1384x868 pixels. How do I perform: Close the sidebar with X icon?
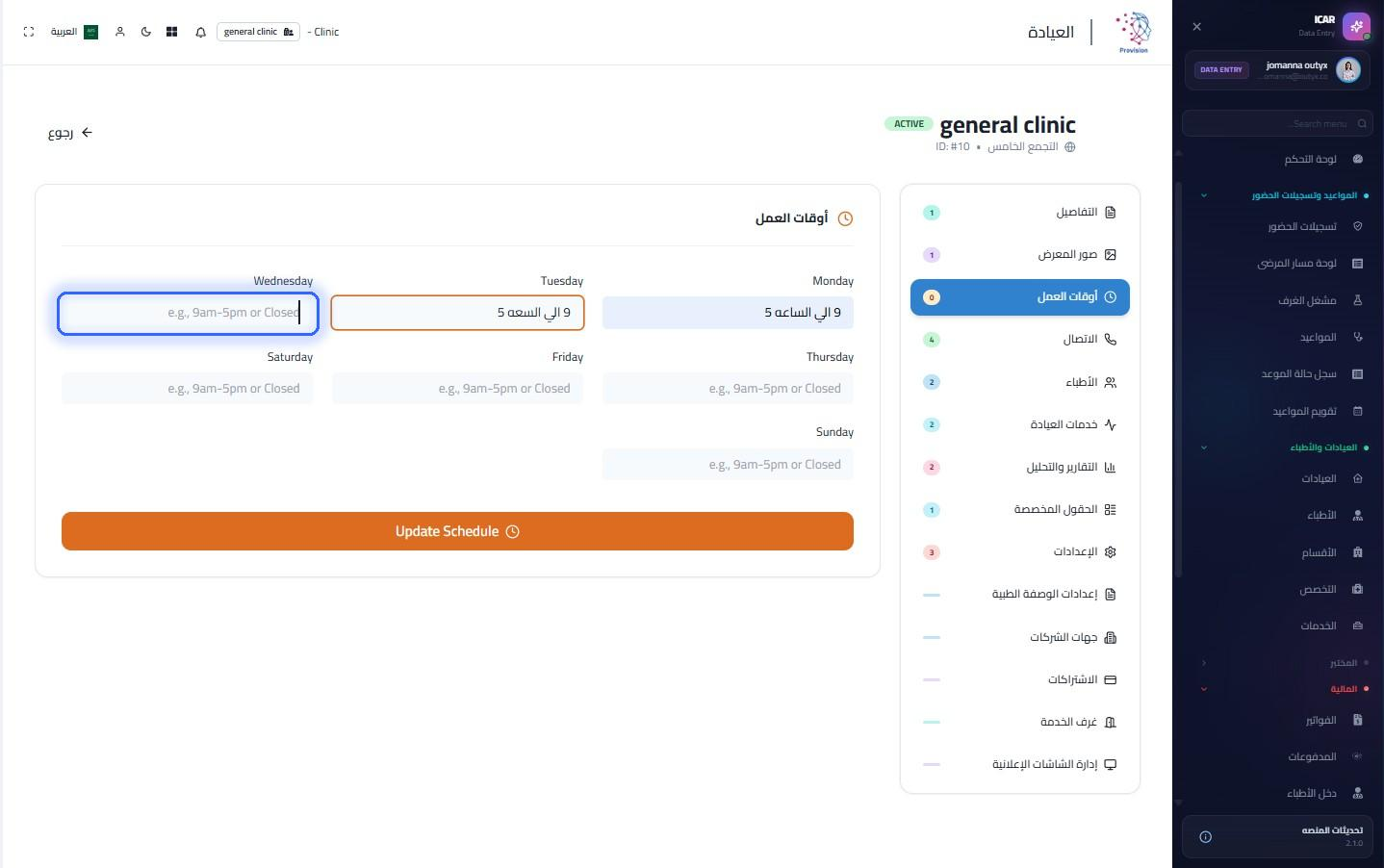(1196, 27)
